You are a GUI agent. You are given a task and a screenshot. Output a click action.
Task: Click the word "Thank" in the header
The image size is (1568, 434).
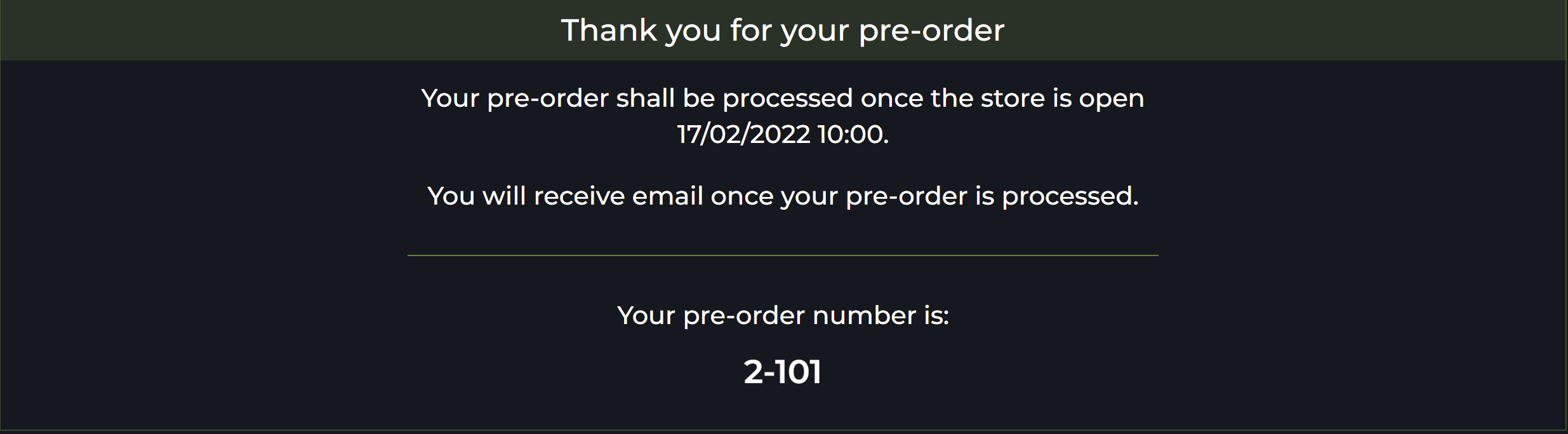pyautogui.click(x=609, y=31)
